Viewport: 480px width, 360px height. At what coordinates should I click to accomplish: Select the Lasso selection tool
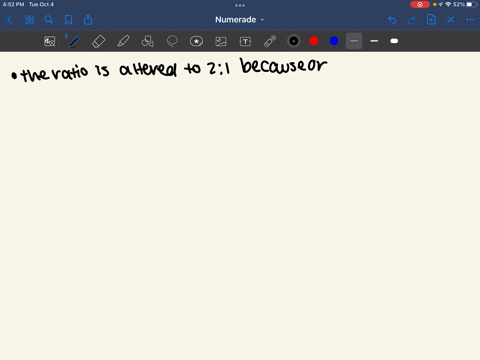tap(172, 41)
